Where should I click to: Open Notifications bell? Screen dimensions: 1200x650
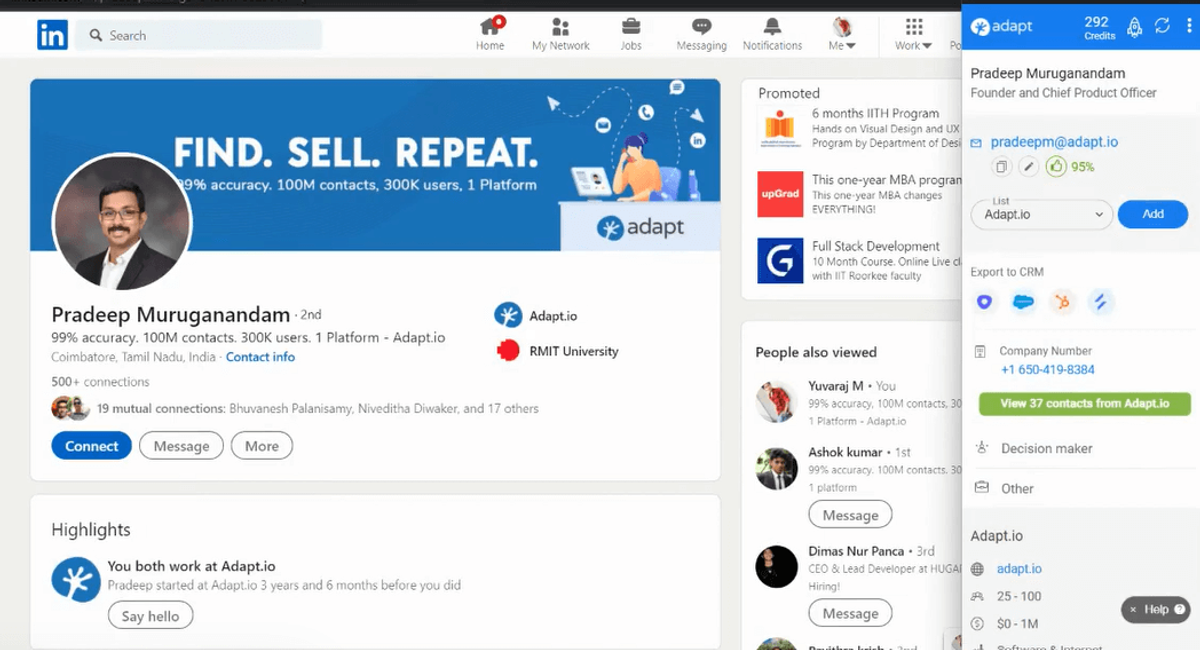click(772, 34)
